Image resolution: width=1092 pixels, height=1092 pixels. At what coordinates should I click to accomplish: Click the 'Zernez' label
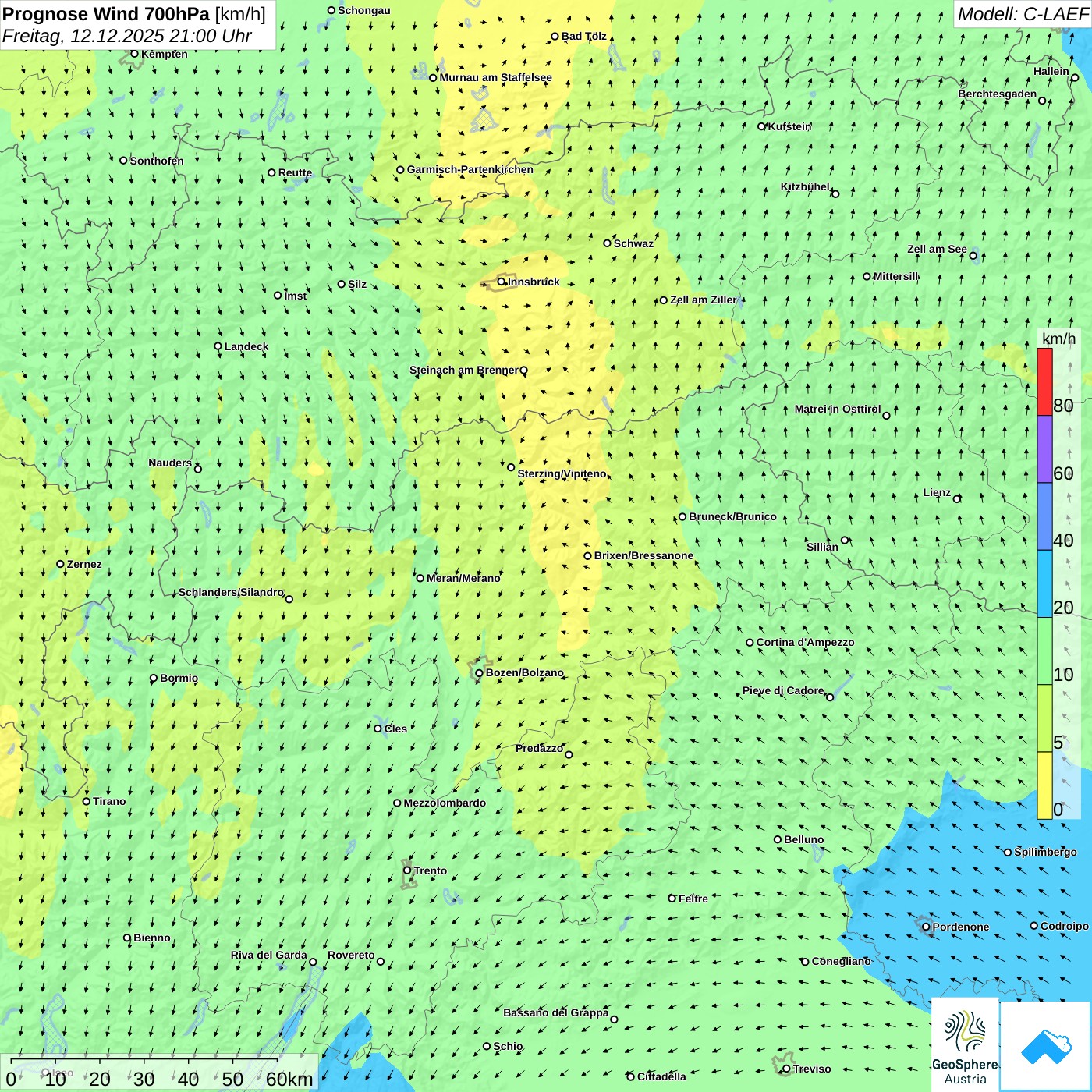click(84, 564)
